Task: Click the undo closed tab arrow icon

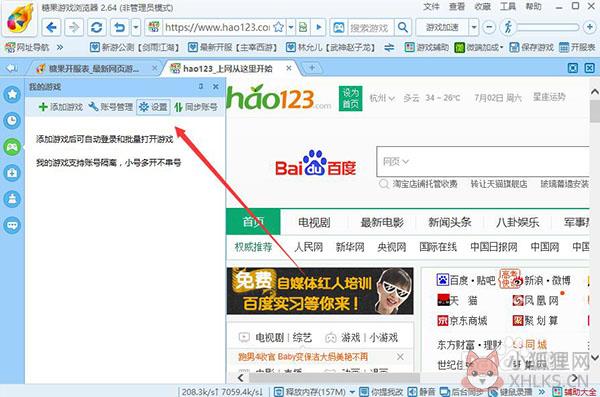Action: coord(120,27)
